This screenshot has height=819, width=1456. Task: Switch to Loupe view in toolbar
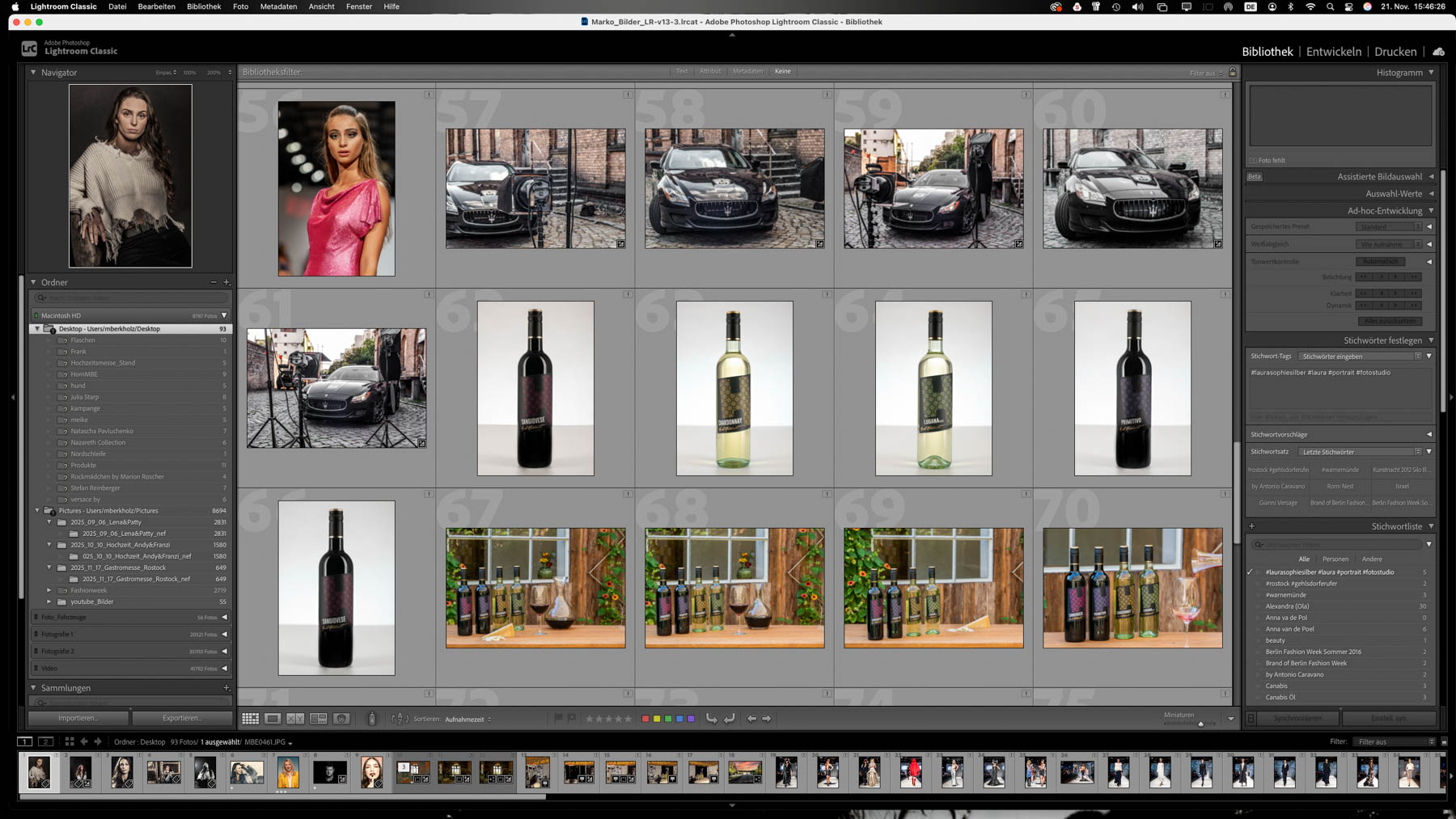click(273, 719)
